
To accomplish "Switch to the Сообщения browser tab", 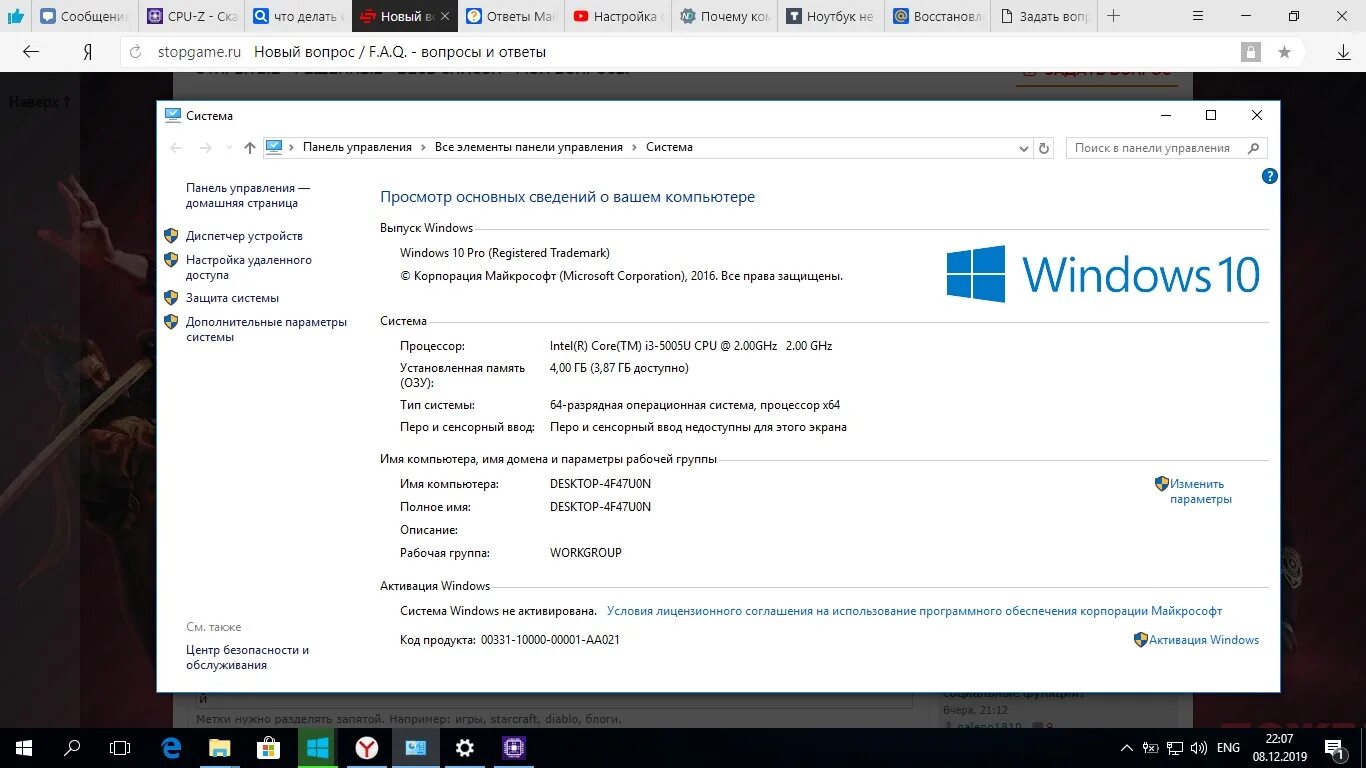I will click(86, 16).
